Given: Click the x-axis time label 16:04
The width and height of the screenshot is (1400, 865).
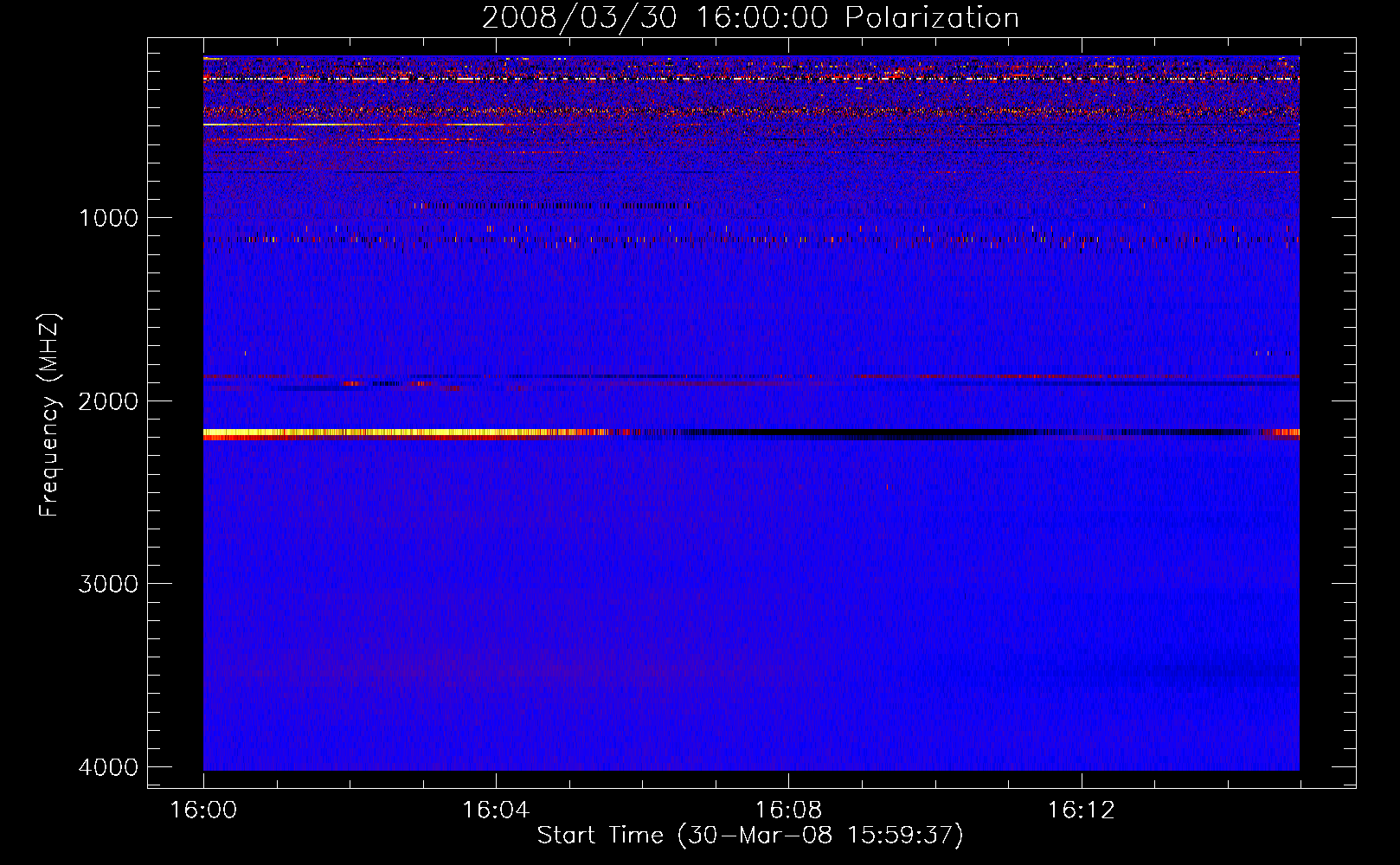Looking at the screenshot, I should (496, 811).
